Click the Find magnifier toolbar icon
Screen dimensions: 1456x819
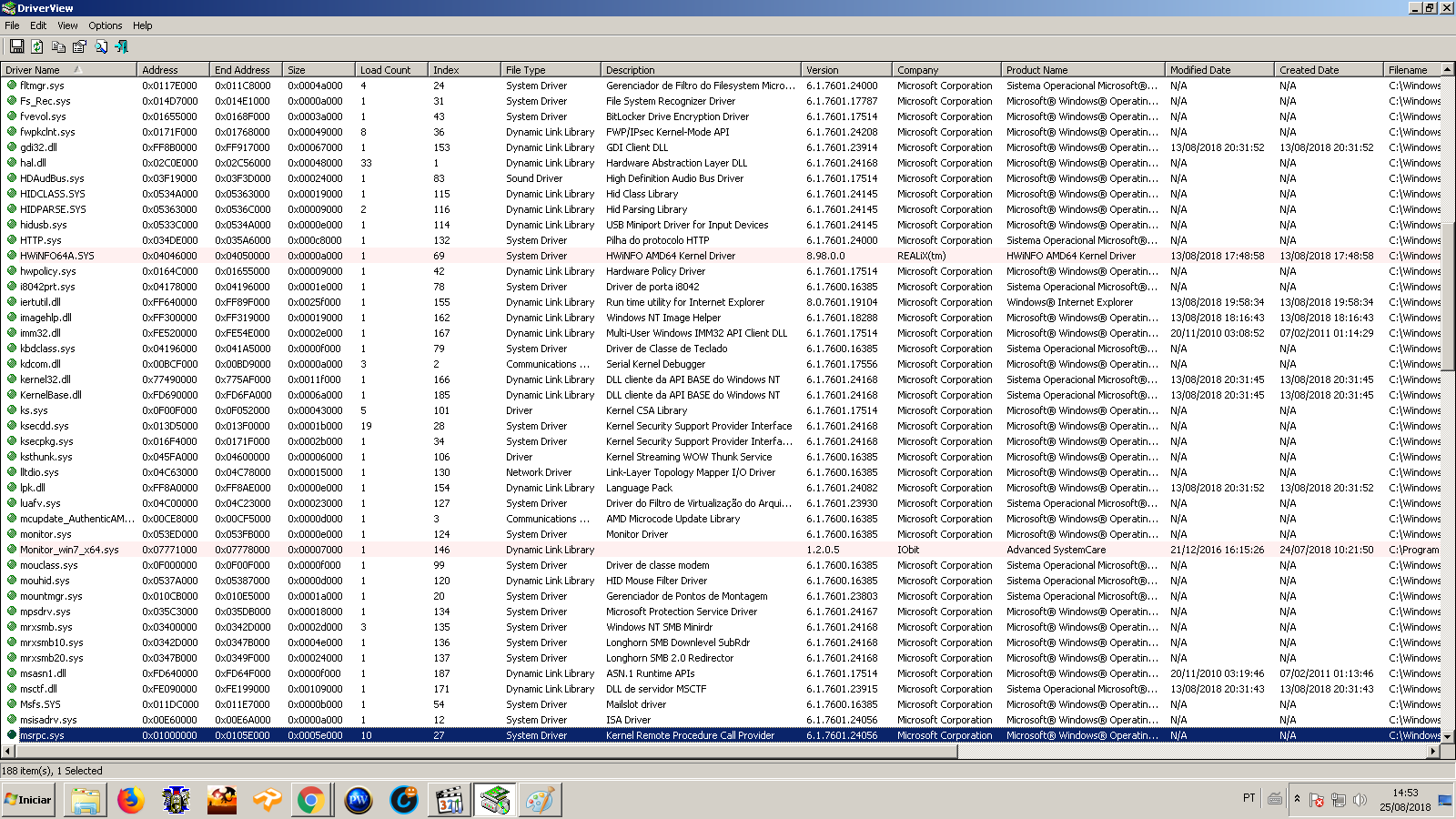pos(101,46)
